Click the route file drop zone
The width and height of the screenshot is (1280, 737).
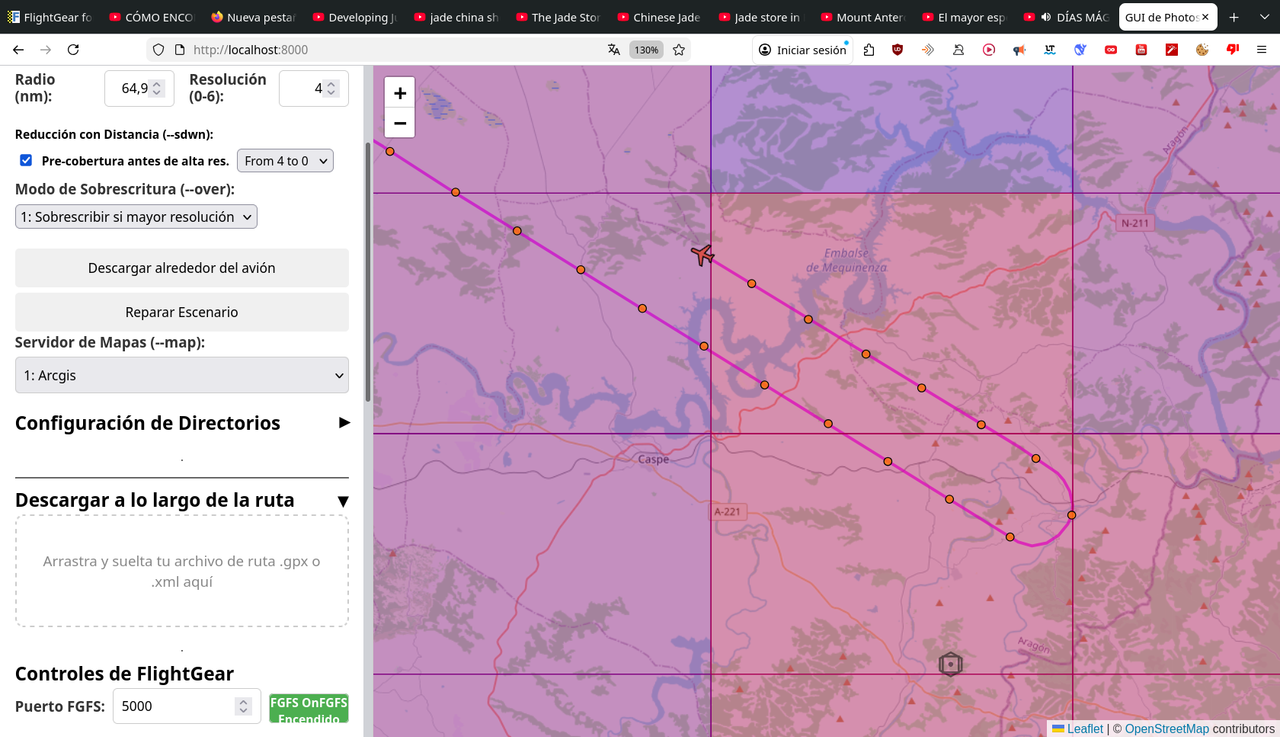(182, 571)
